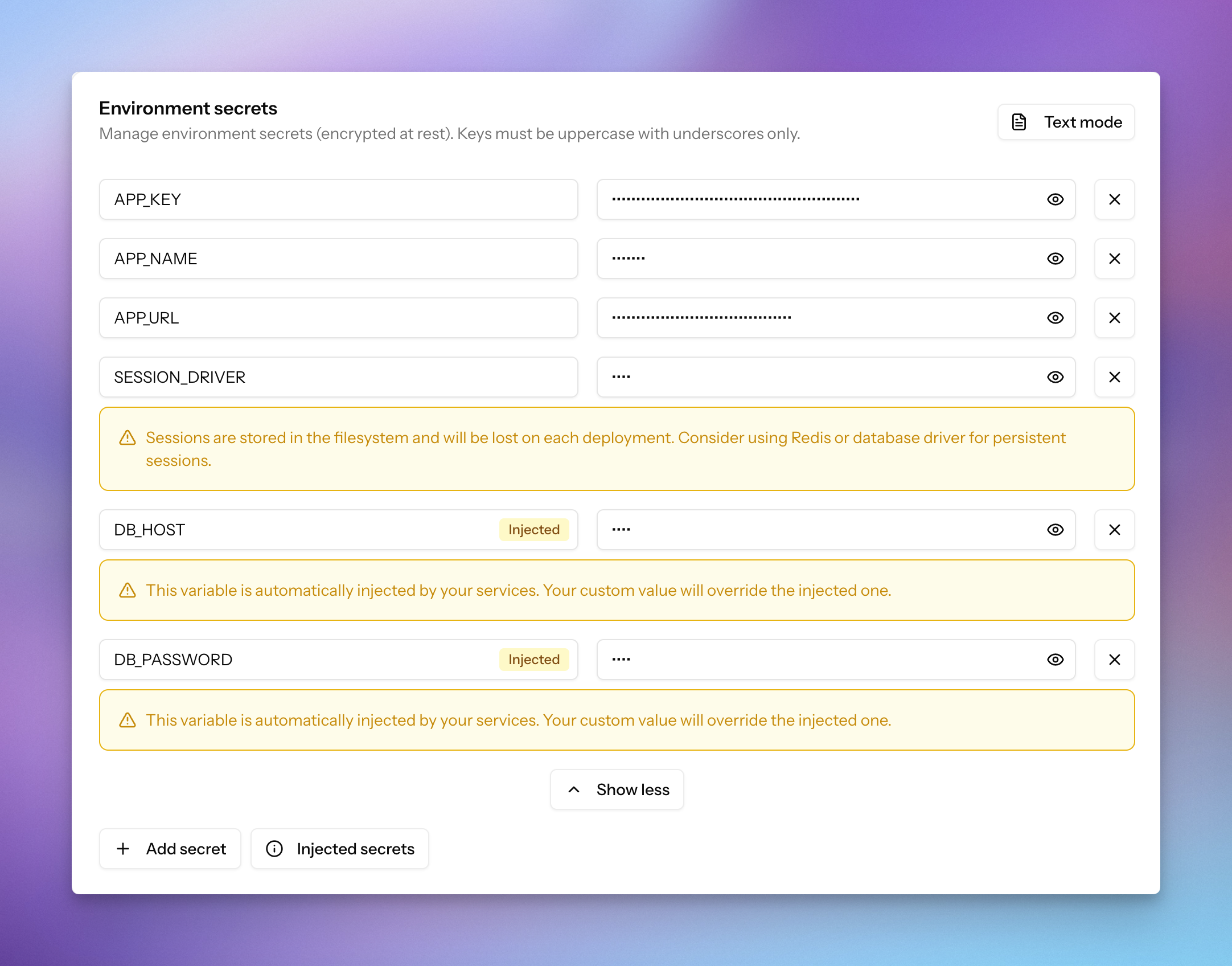Remove the APP_KEY secret row
The height and width of the screenshot is (966, 1232).
point(1114,199)
